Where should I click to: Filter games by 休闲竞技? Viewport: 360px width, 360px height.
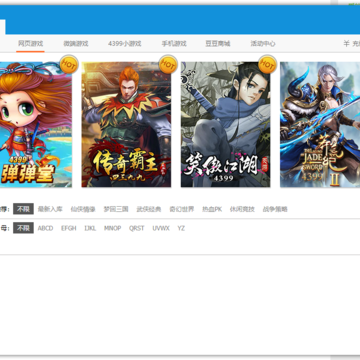pyautogui.click(x=242, y=209)
